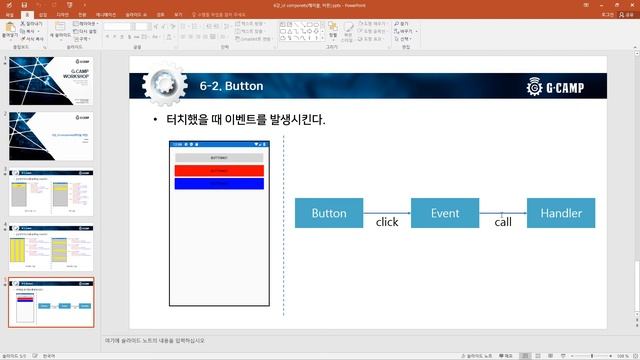Open the Shape Effects (도형 효과) dropdown
The width and height of the screenshot is (640, 360).
(x=370, y=39)
